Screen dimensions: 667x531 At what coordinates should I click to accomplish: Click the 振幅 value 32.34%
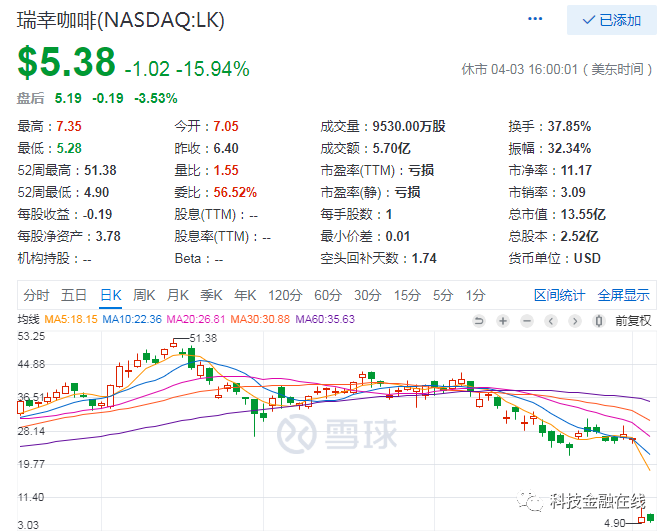(569, 148)
